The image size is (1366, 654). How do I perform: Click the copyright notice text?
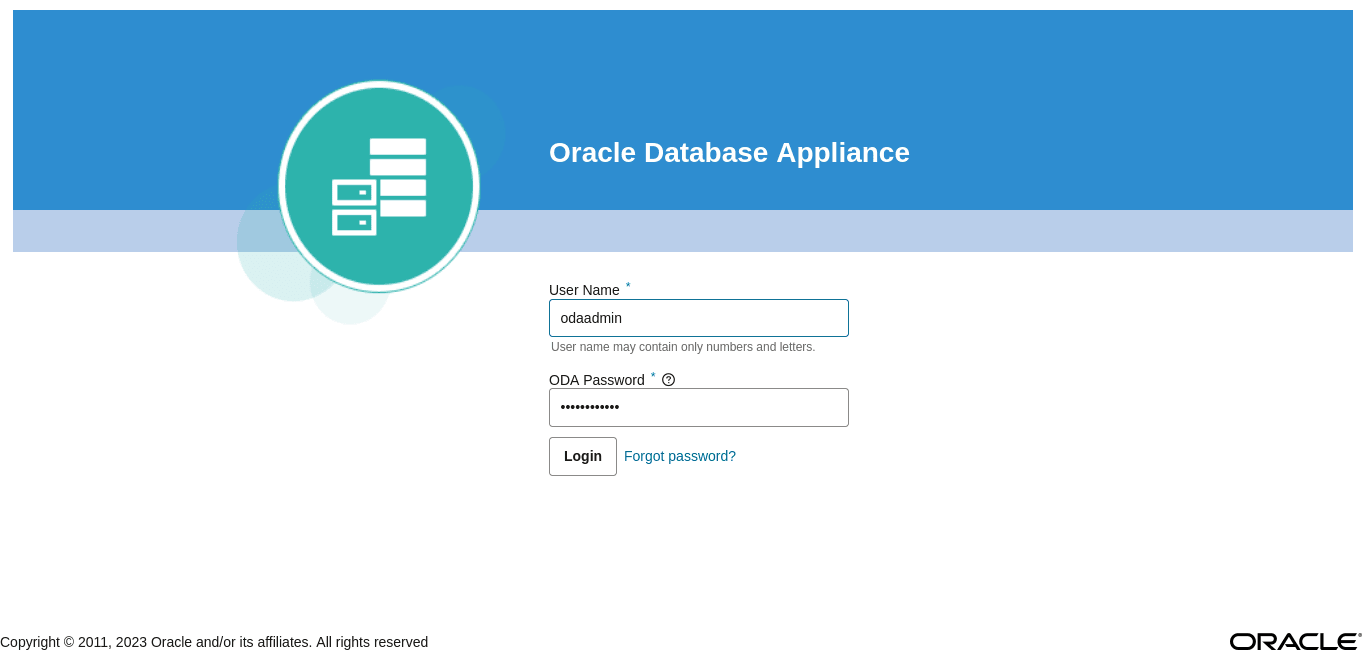(214, 641)
